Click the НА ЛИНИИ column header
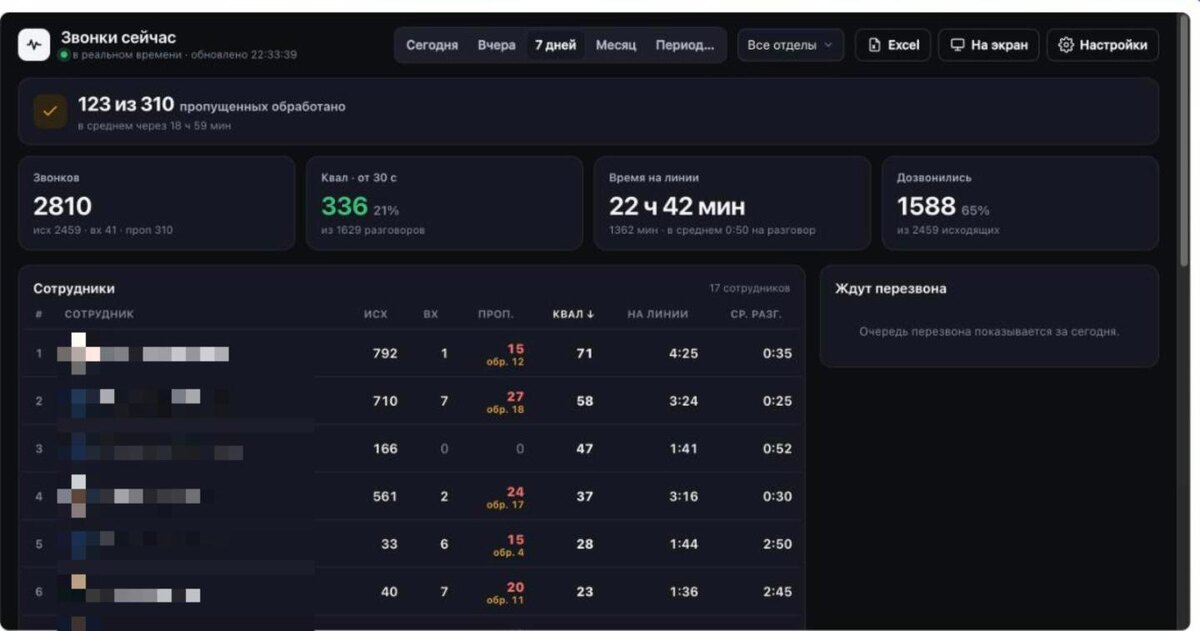The height and width of the screenshot is (631, 1200). [658, 314]
